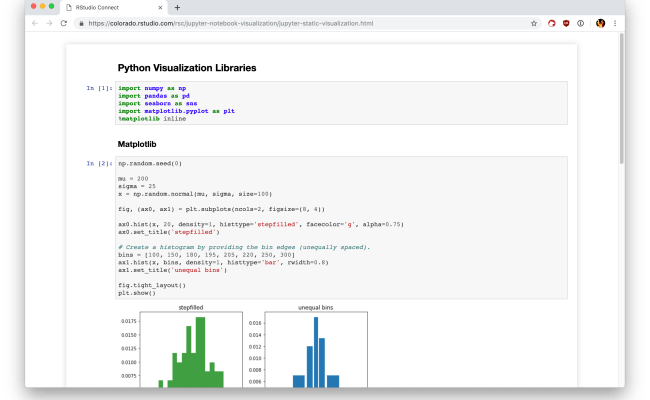Screen dimensions: 650x400
Task: Click the 'import pandas as pd' line
Action: (x=154, y=96)
